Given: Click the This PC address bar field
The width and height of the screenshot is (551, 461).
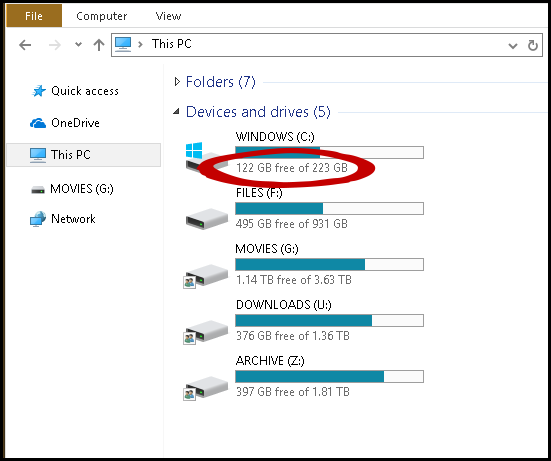Looking at the screenshot, I should (327, 45).
